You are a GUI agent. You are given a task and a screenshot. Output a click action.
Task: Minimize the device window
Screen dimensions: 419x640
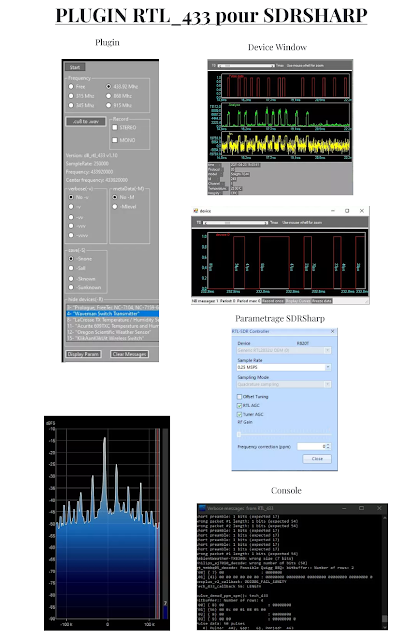(333, 211)
